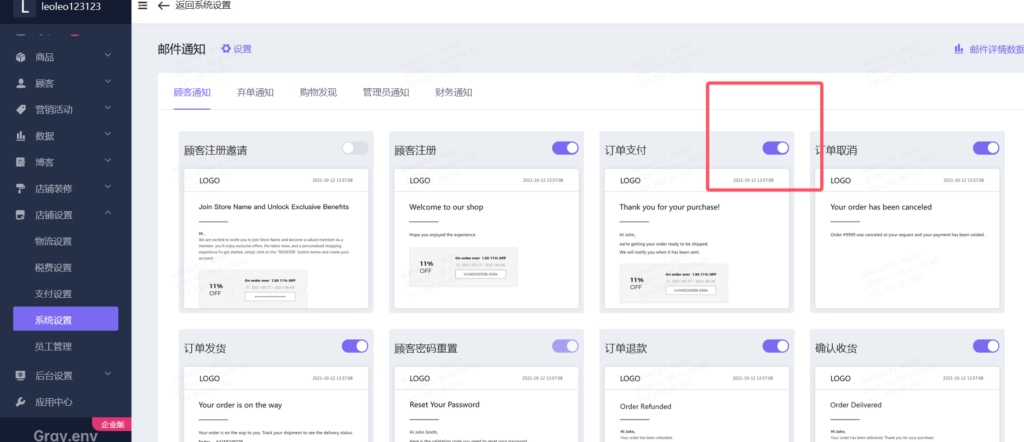Switch to the 弃单通知 tab
Image resolution: width=1024 pixels, height=442 pixels.
point(255,93)
